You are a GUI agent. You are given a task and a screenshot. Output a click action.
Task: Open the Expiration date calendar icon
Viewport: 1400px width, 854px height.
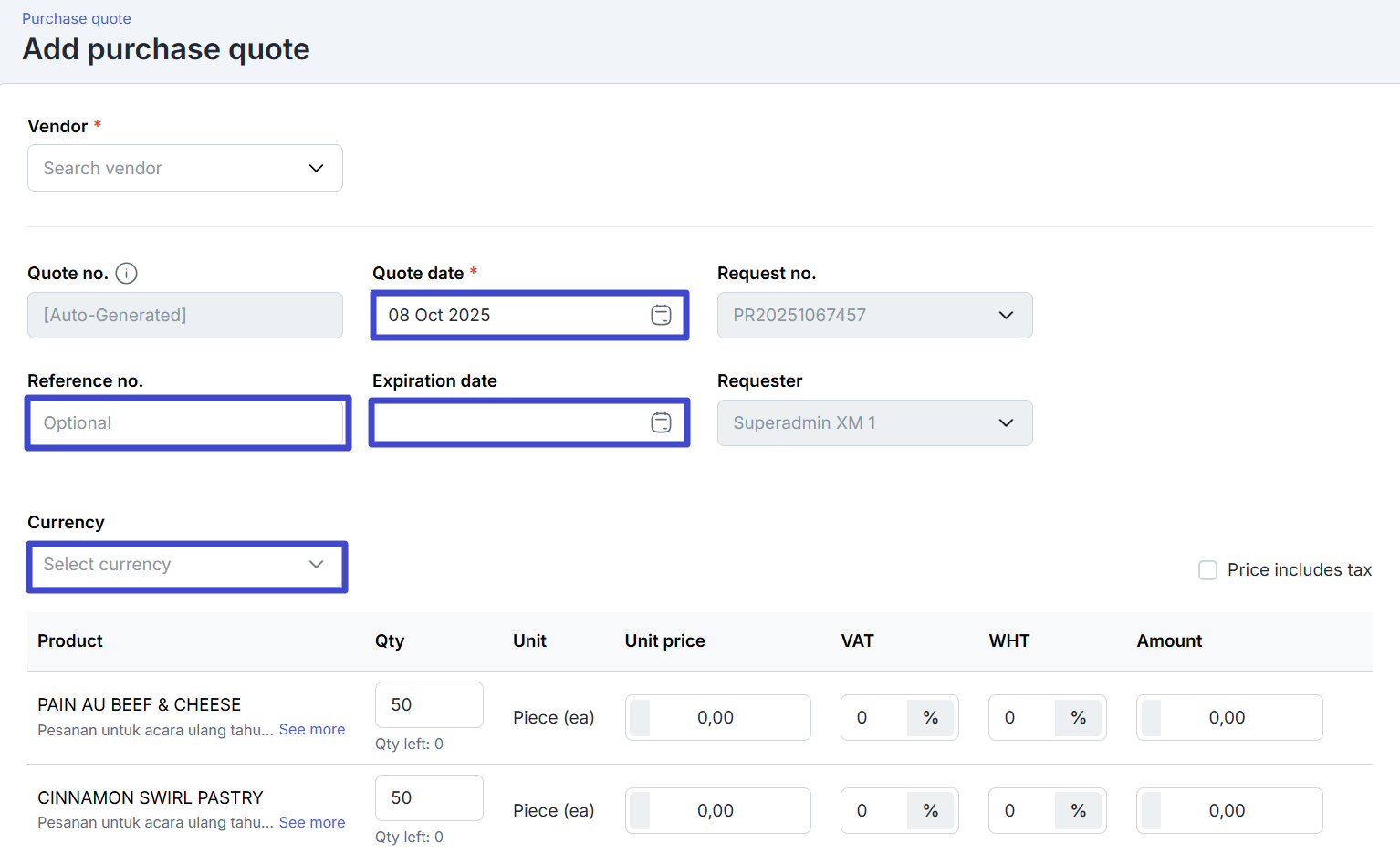pos(661,422)
